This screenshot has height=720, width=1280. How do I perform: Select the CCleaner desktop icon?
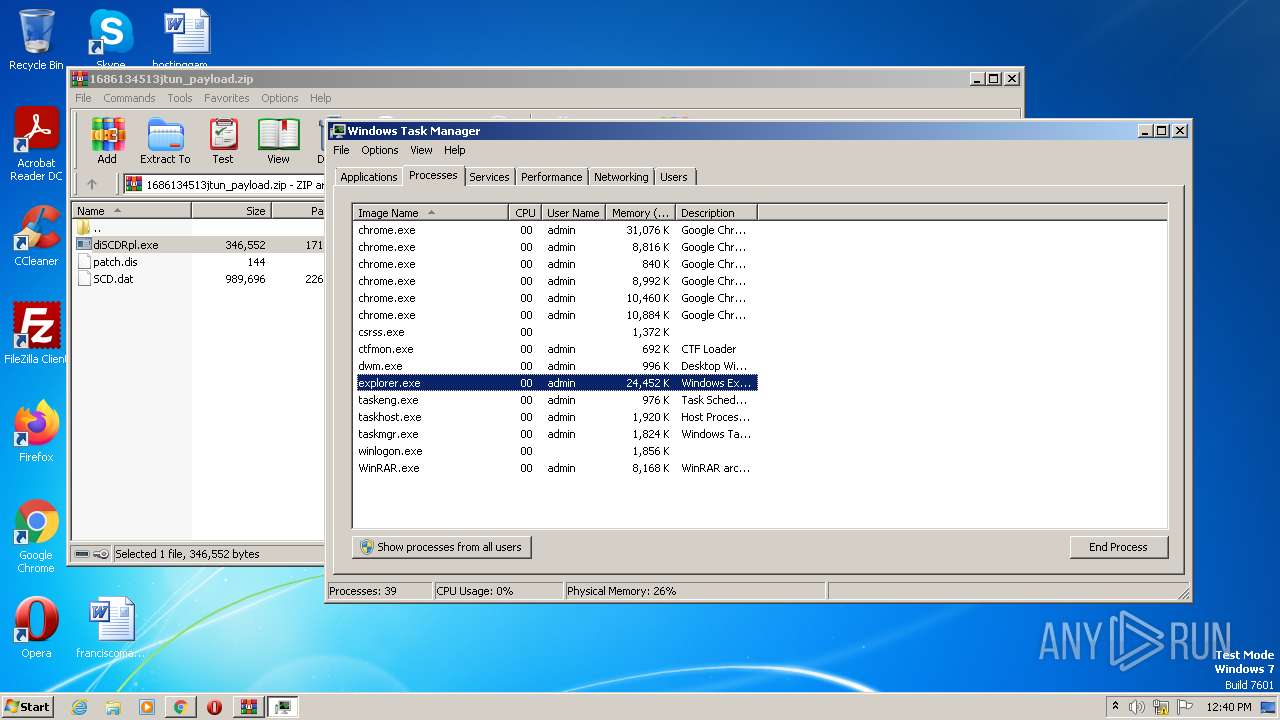point(36,236)
